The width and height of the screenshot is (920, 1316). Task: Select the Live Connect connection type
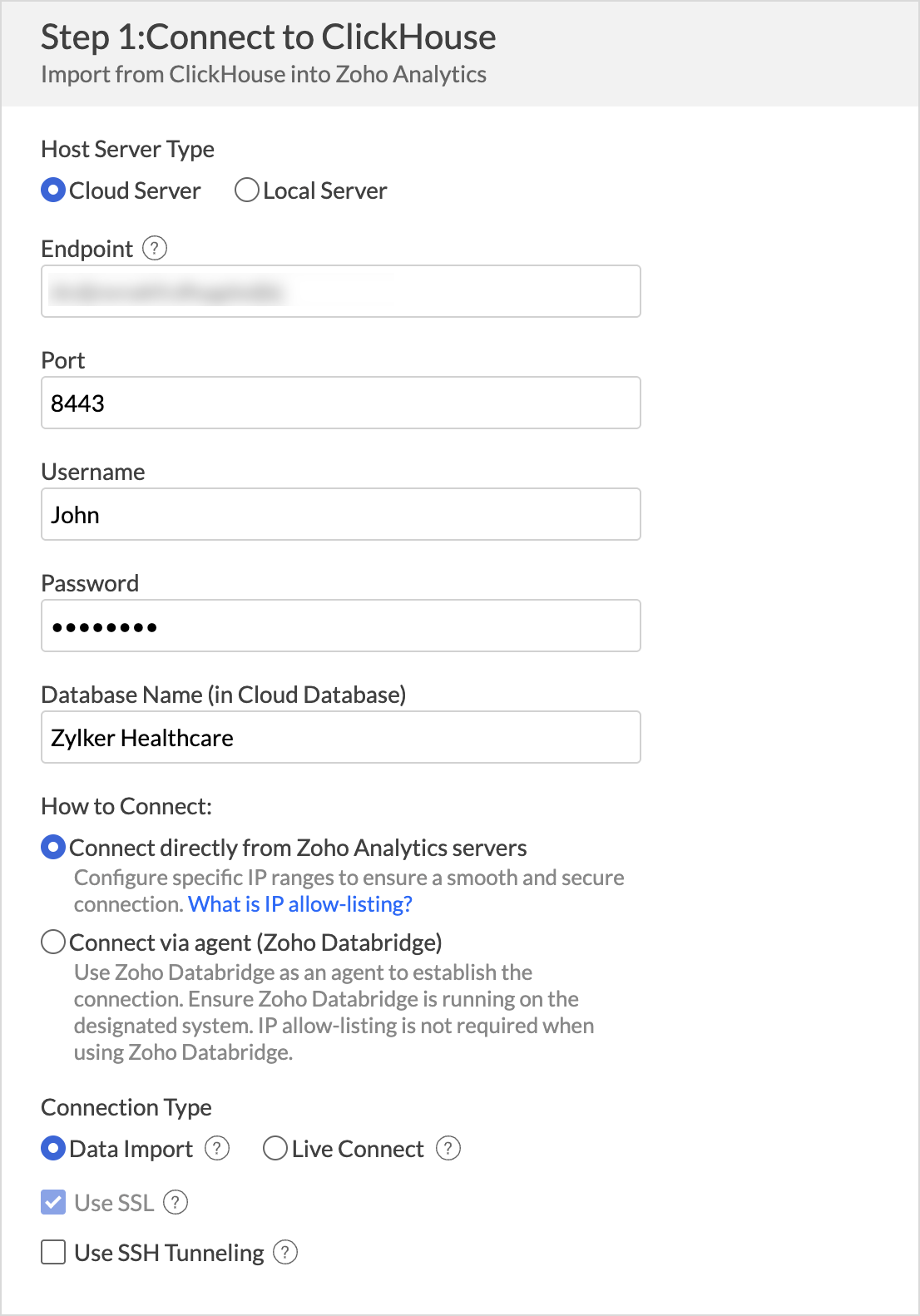click(x=275, y=1149)
